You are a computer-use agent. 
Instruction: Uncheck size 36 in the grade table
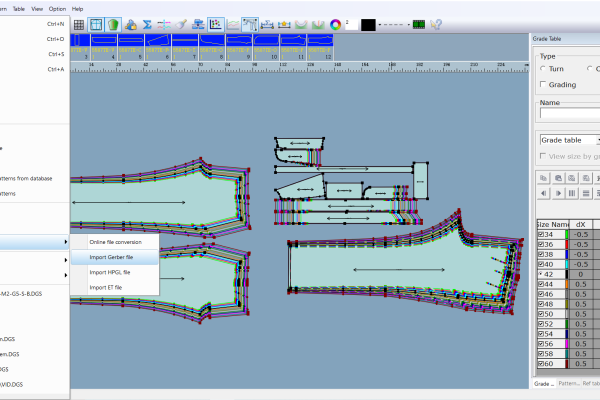(x=541, y=244)
